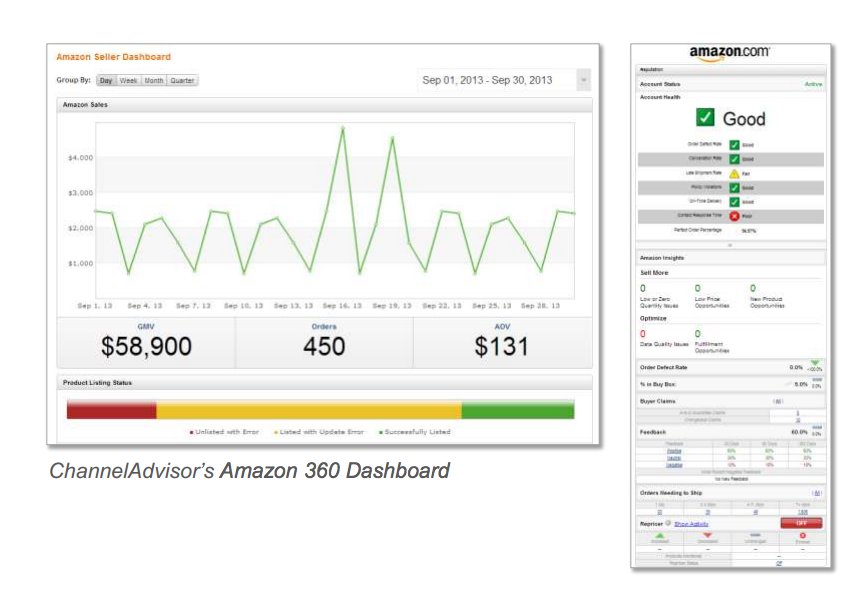
Task: Switch grouping to Month
Action: click(154, 80)
